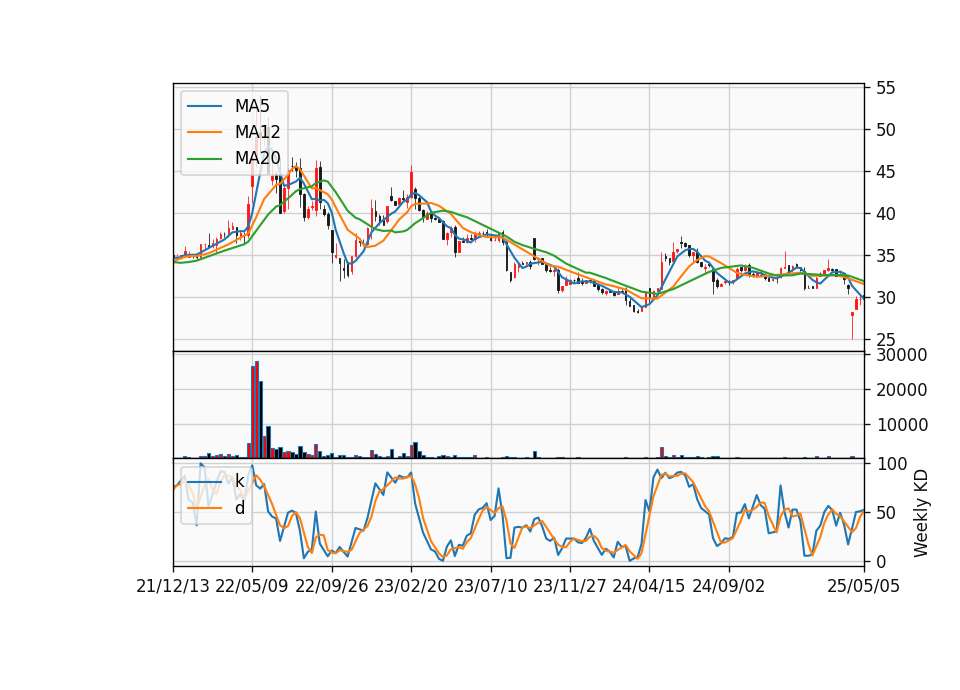Click the 45 price axis label
Image resolution: width=960 pixels, height=690 pixels.
pyautogui.click(x=885, y=172)
